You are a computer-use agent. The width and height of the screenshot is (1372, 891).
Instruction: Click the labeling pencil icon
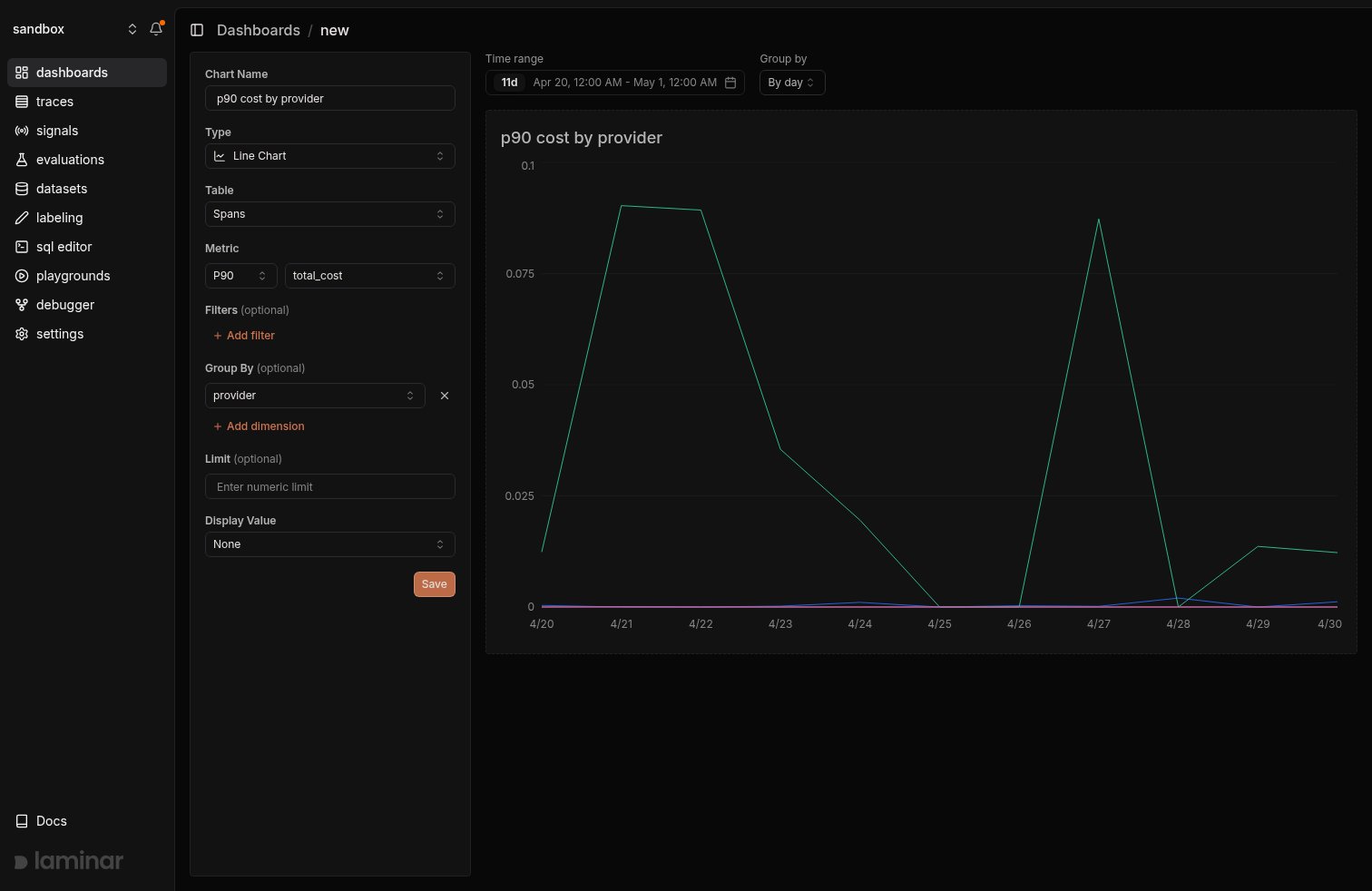click(x=22, y=218)
